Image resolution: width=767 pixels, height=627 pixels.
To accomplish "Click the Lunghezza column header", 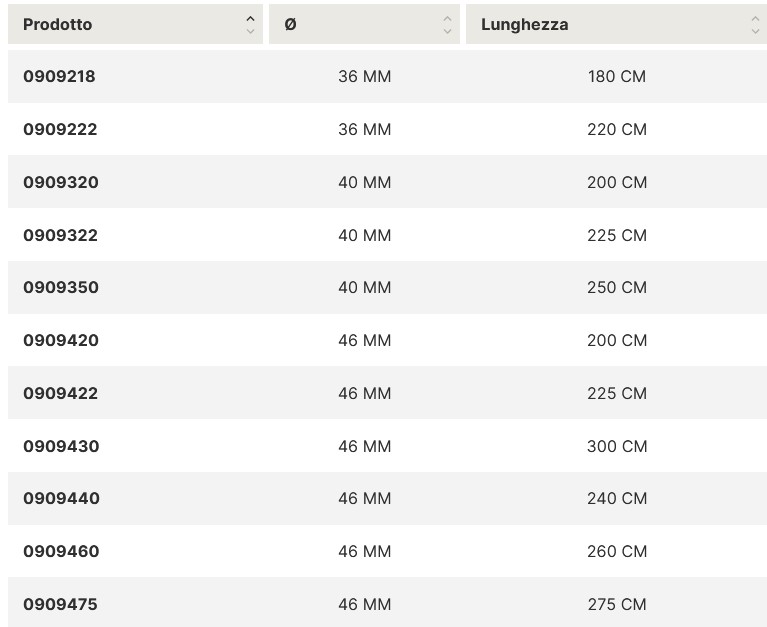I will 616,24.
